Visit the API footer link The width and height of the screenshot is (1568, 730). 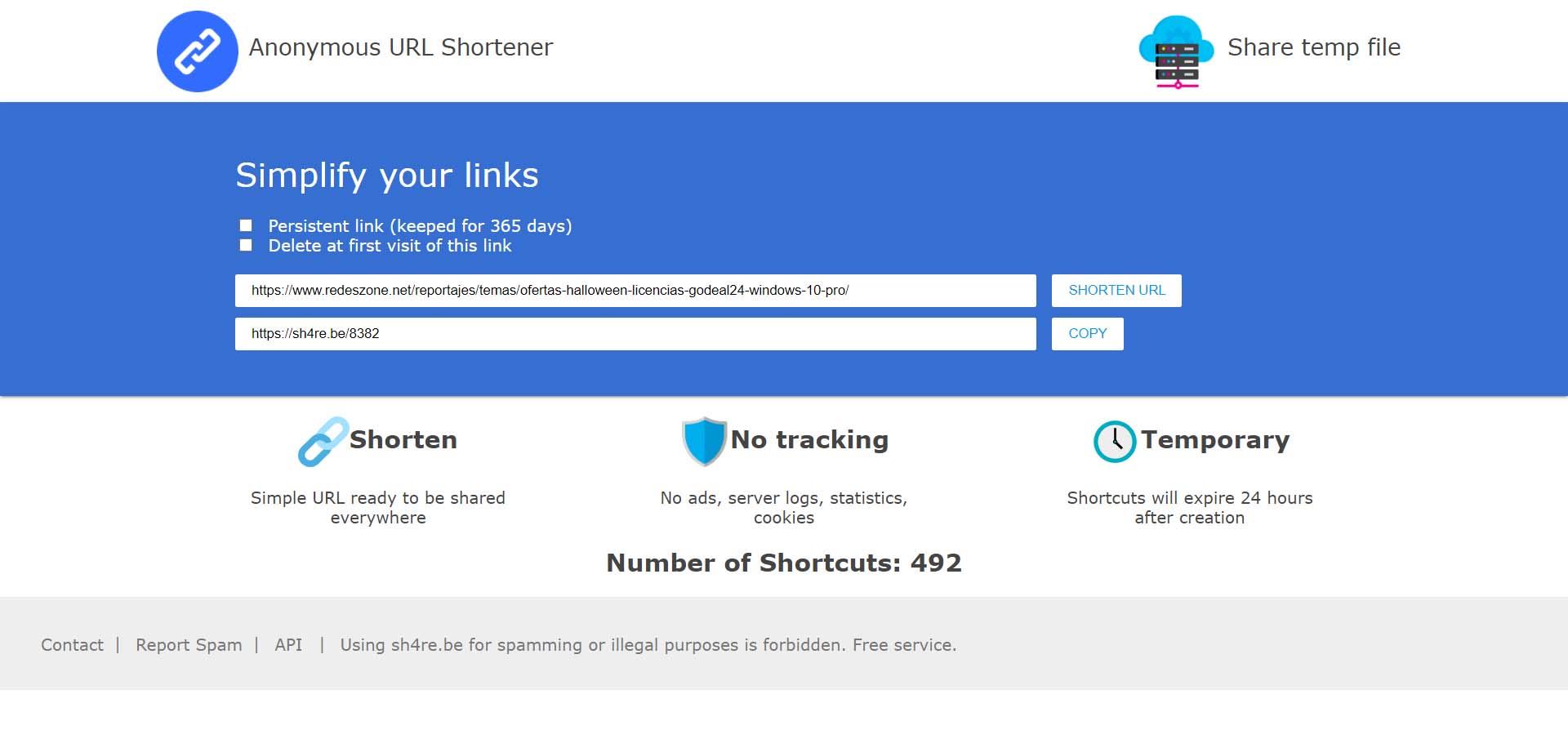point(288,645)
